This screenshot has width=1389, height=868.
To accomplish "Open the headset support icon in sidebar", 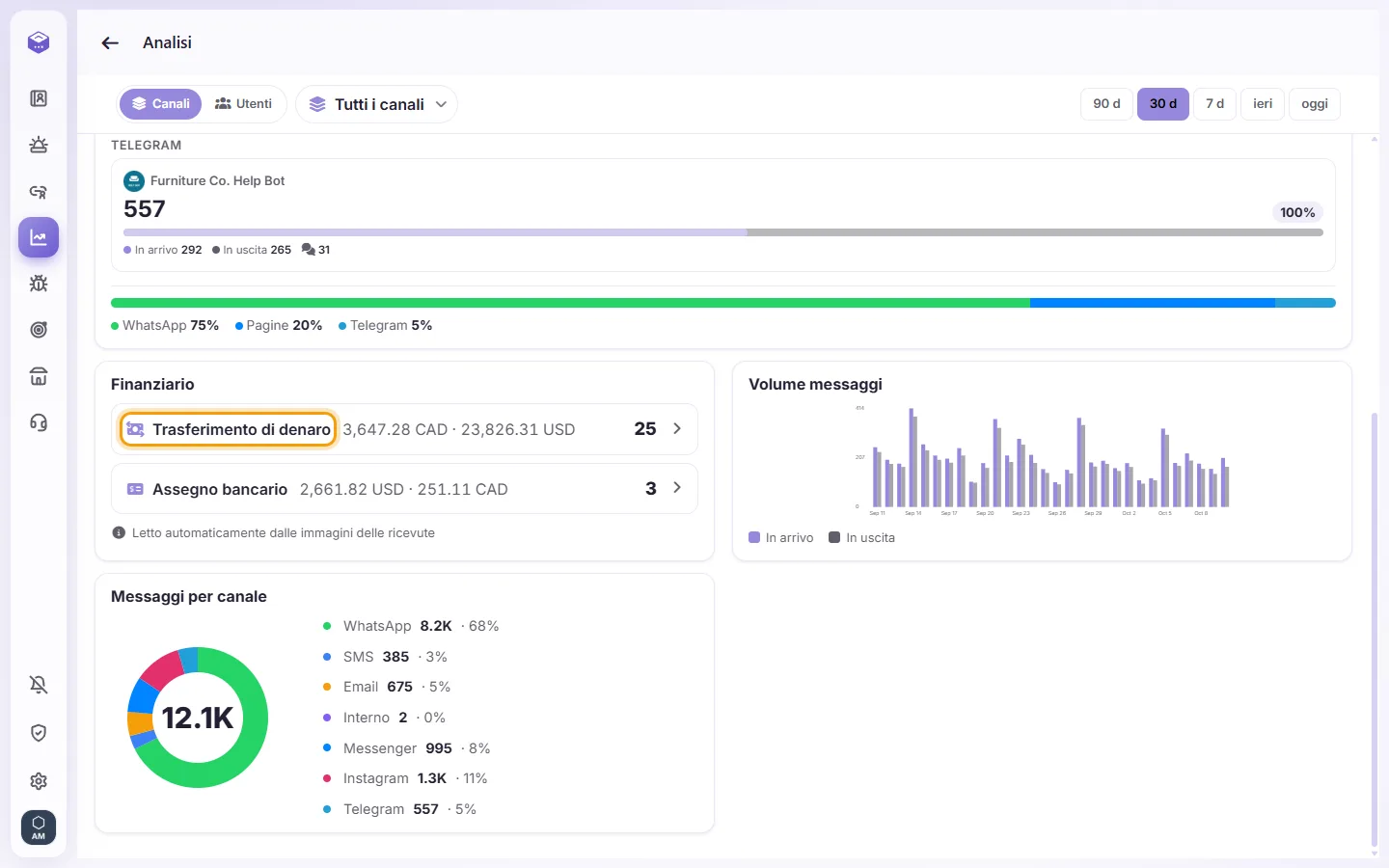I will pos(39,422).
